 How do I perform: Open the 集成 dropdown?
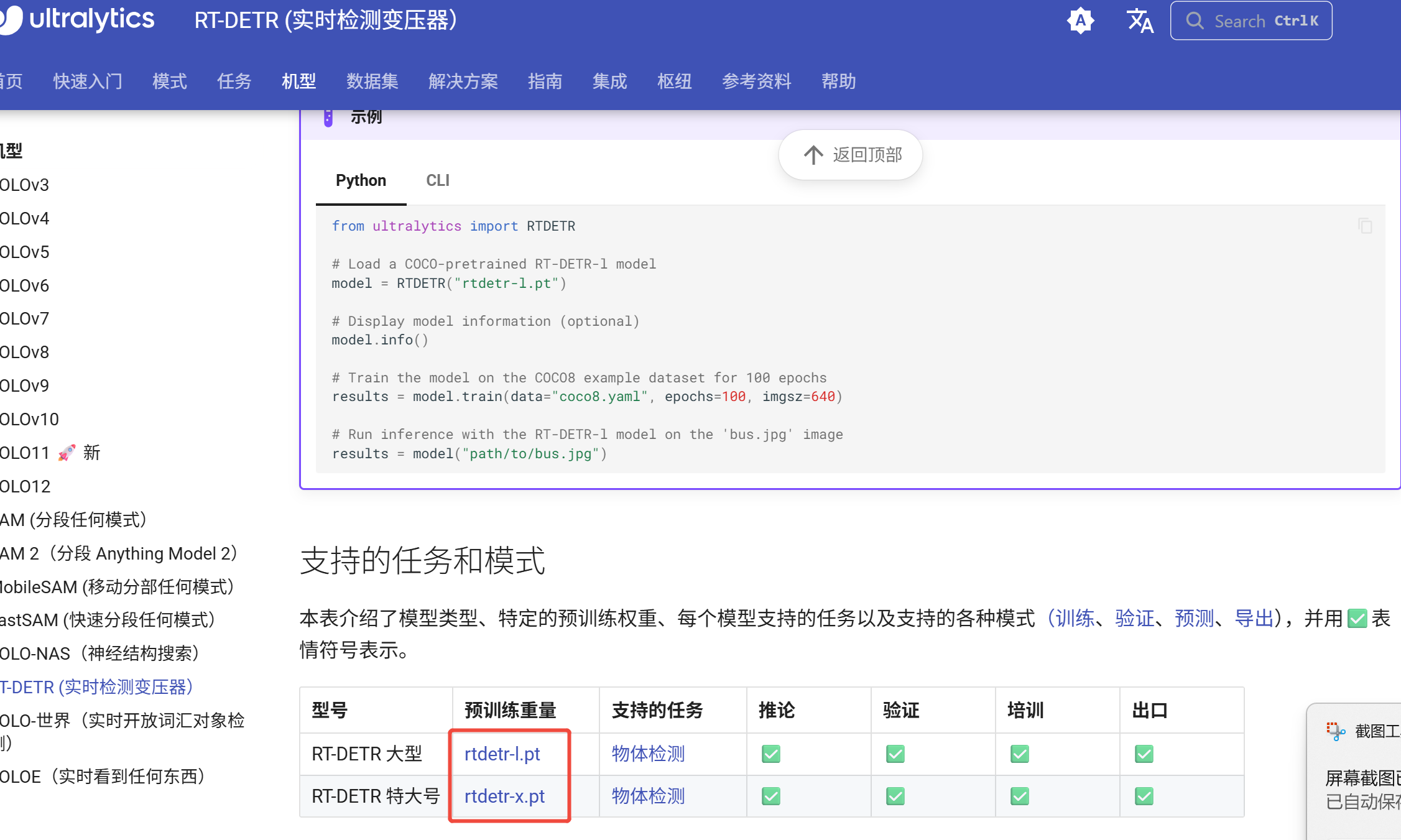tap(609, 81)
